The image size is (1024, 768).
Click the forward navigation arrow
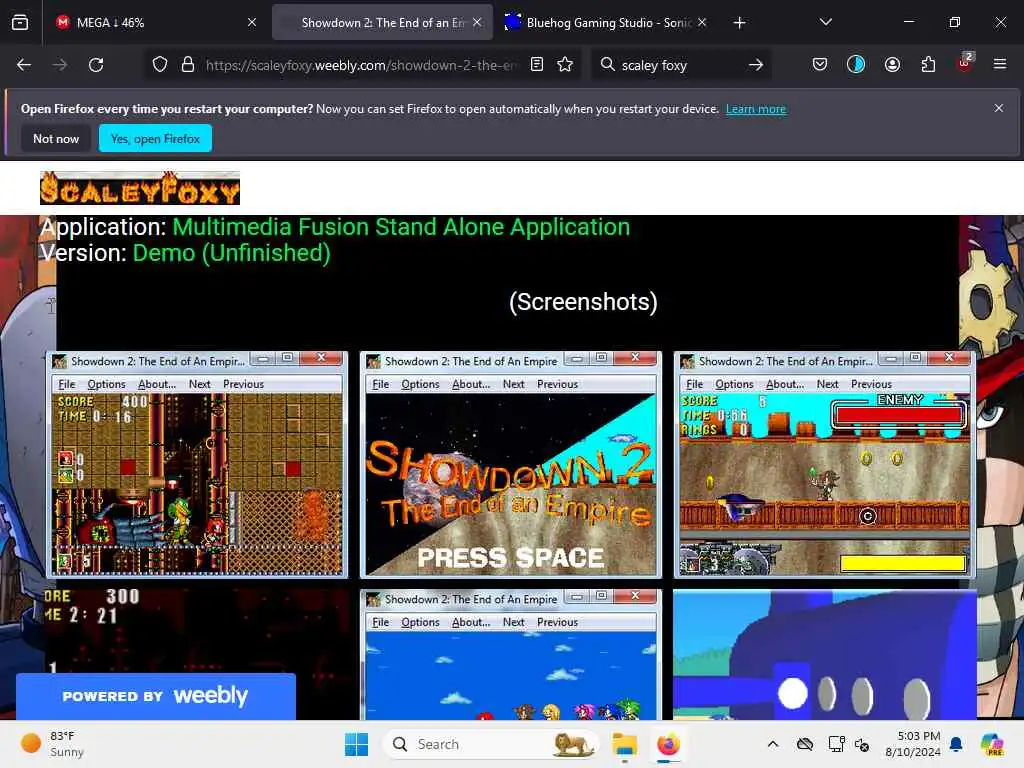[59, 65]
